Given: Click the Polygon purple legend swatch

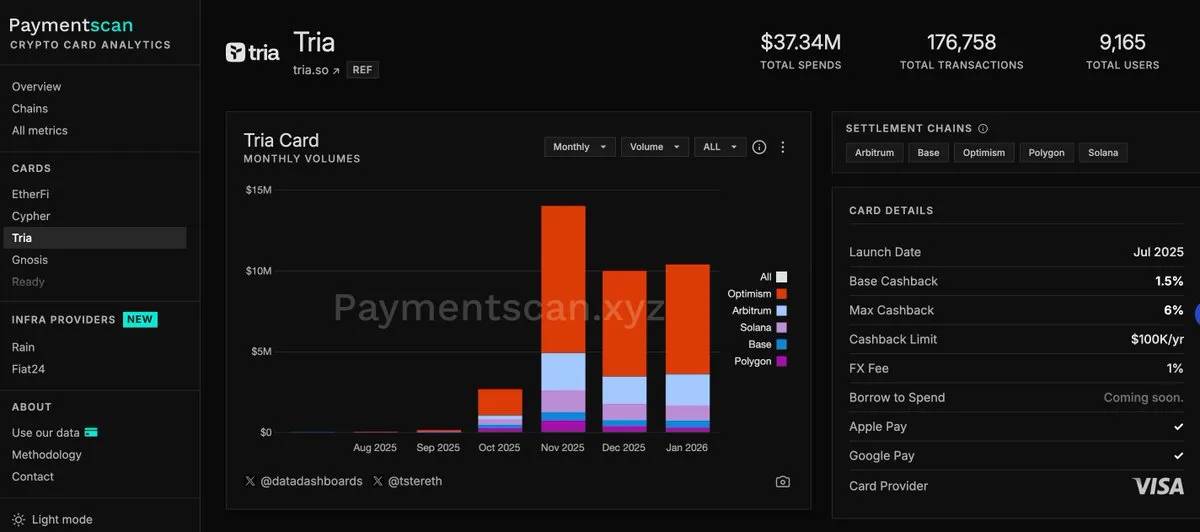Looking at the screenshot, I should [781, 361].
